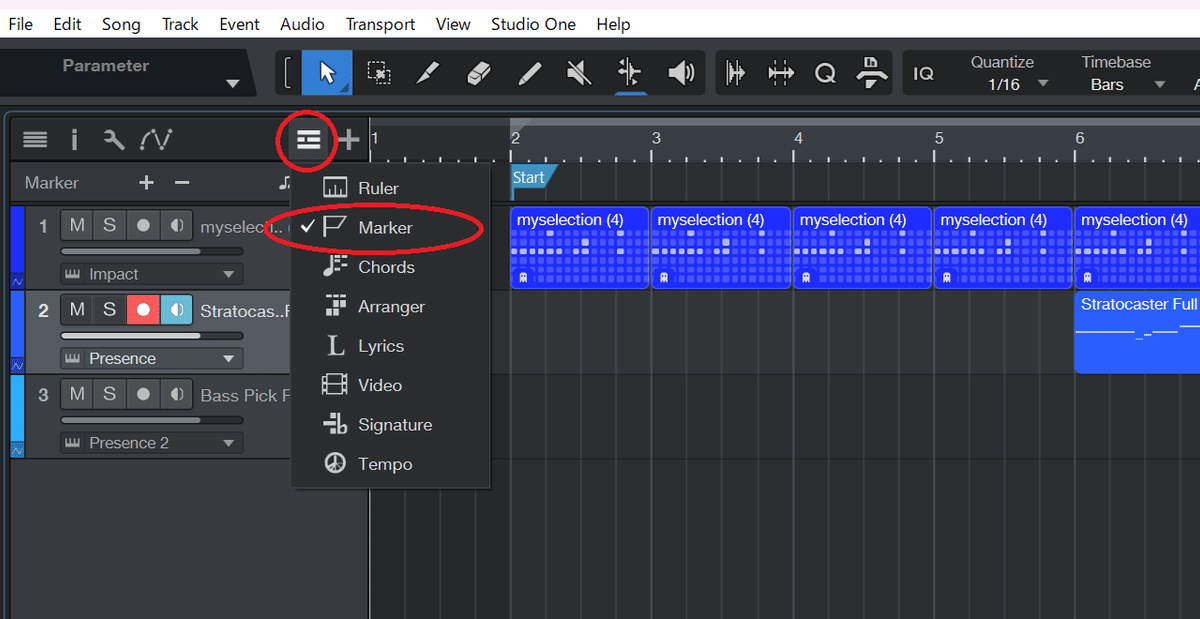The height and width of the screenshot is (619, 1200).
Task: Open the Transport menu
Action: pos(380,23)
